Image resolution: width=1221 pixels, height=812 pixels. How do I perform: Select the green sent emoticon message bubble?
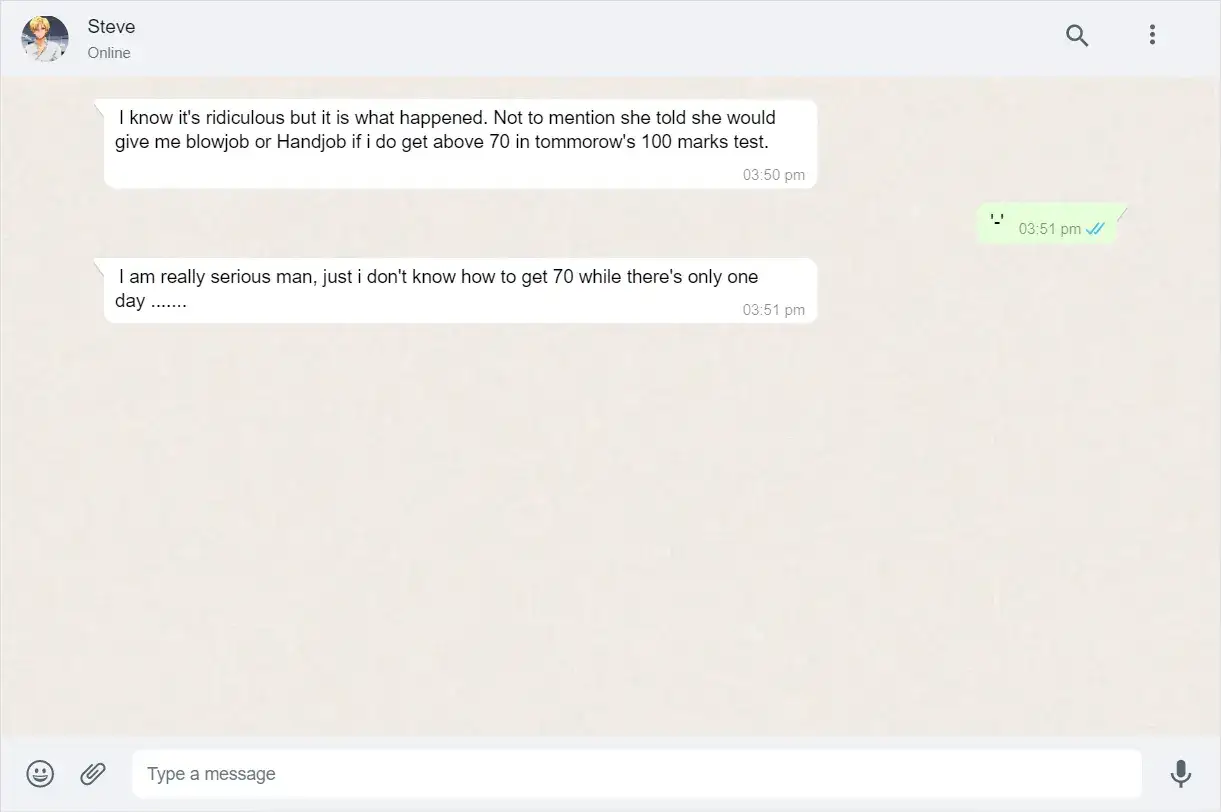point(1046,225)
